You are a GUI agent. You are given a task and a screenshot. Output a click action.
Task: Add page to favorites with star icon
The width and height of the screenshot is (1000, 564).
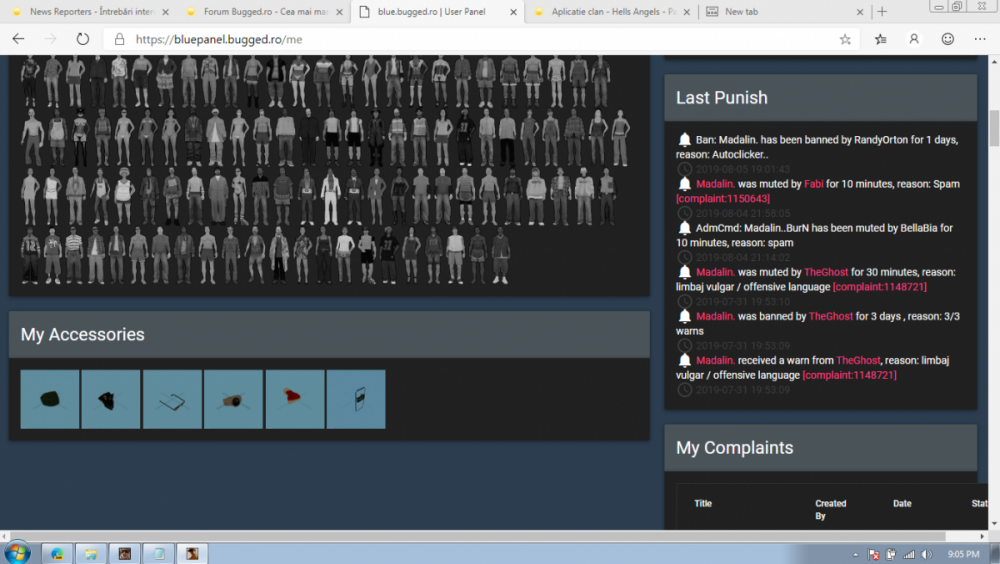click(845, 39)
